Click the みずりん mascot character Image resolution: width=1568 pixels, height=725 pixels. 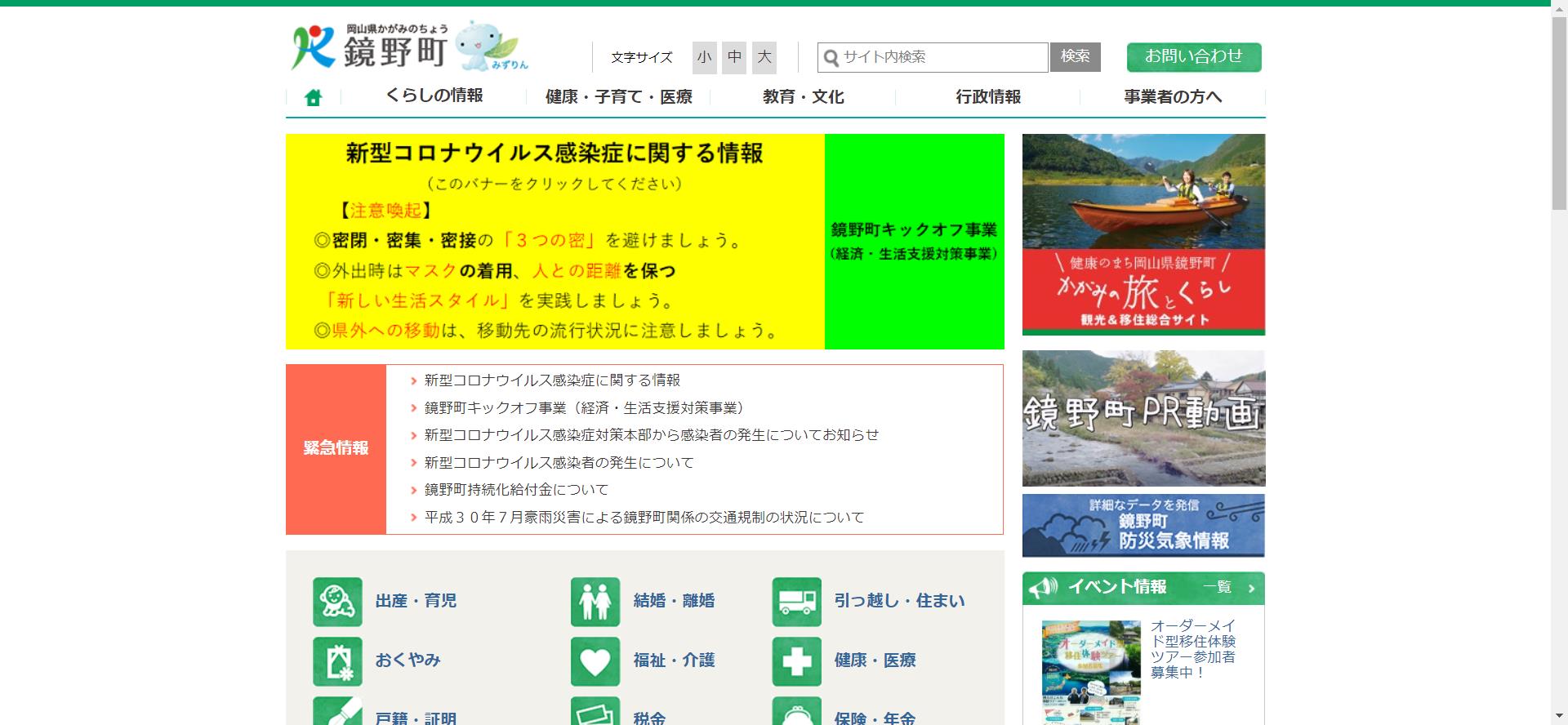pos(492,45)
